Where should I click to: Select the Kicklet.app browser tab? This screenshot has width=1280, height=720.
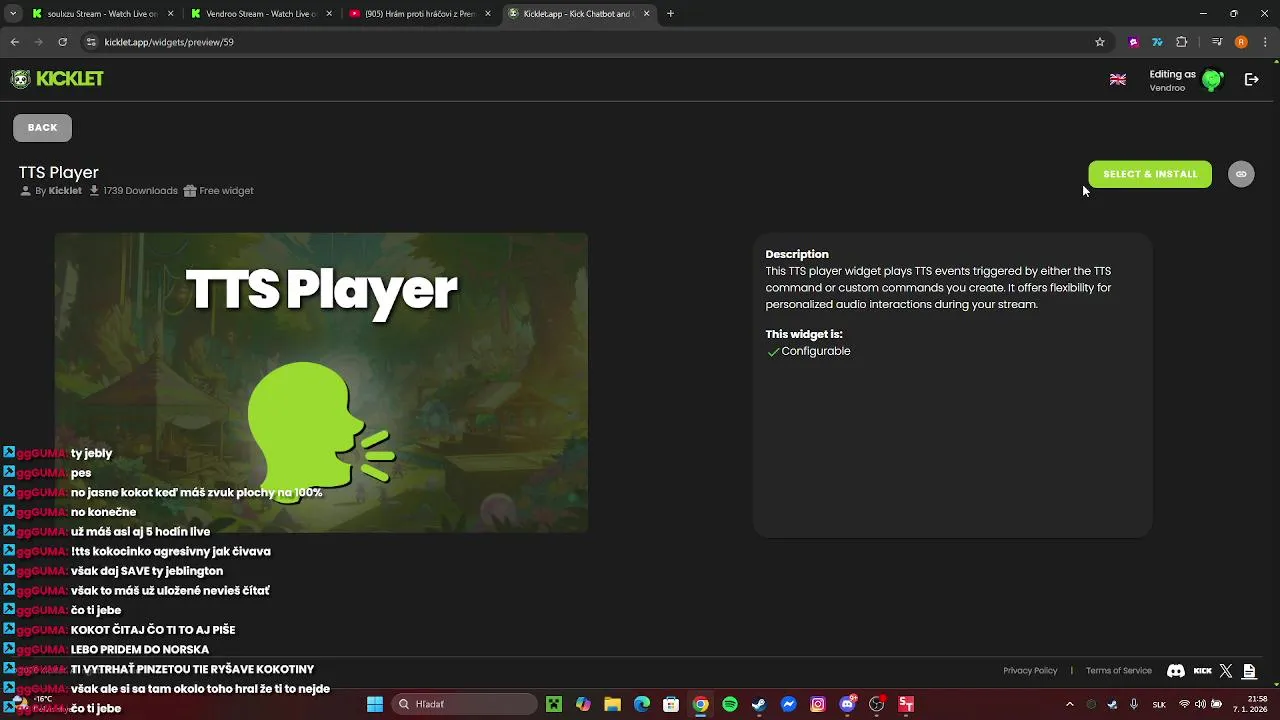point(578,14)
